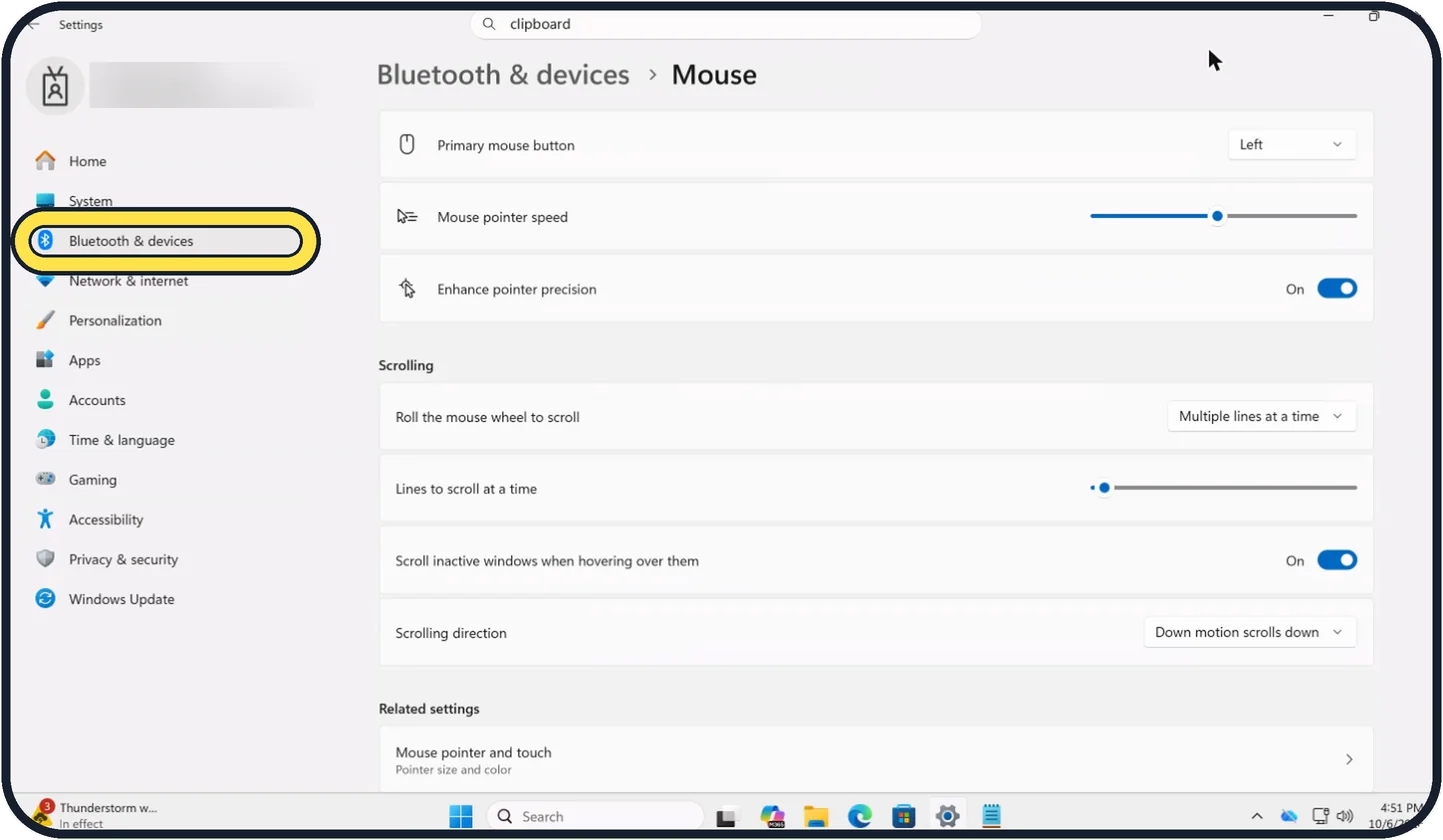Open Apps via its sidebar icon

point(45,360)
